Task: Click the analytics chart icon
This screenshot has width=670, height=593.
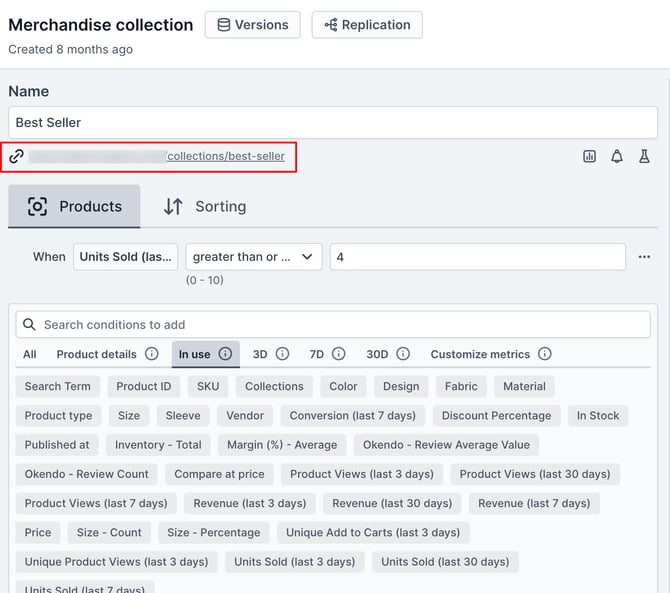Action: [590, 157]
